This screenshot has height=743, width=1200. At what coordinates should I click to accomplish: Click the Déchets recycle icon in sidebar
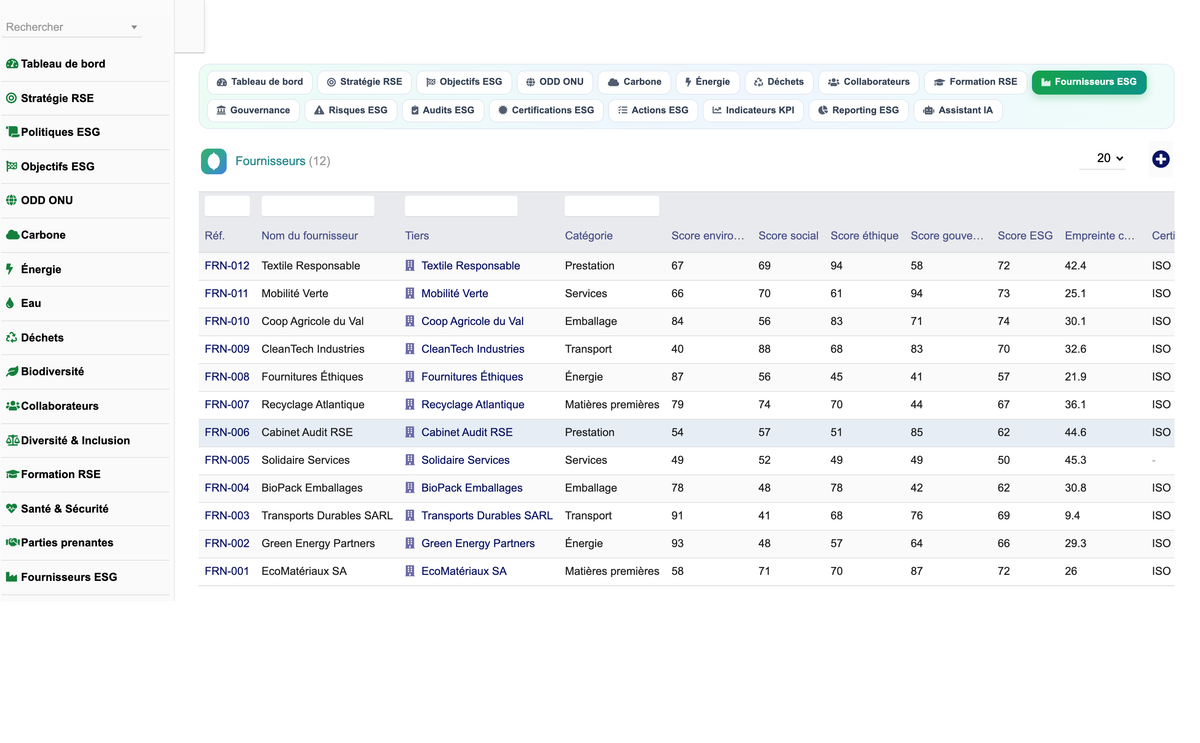(12, 338)
